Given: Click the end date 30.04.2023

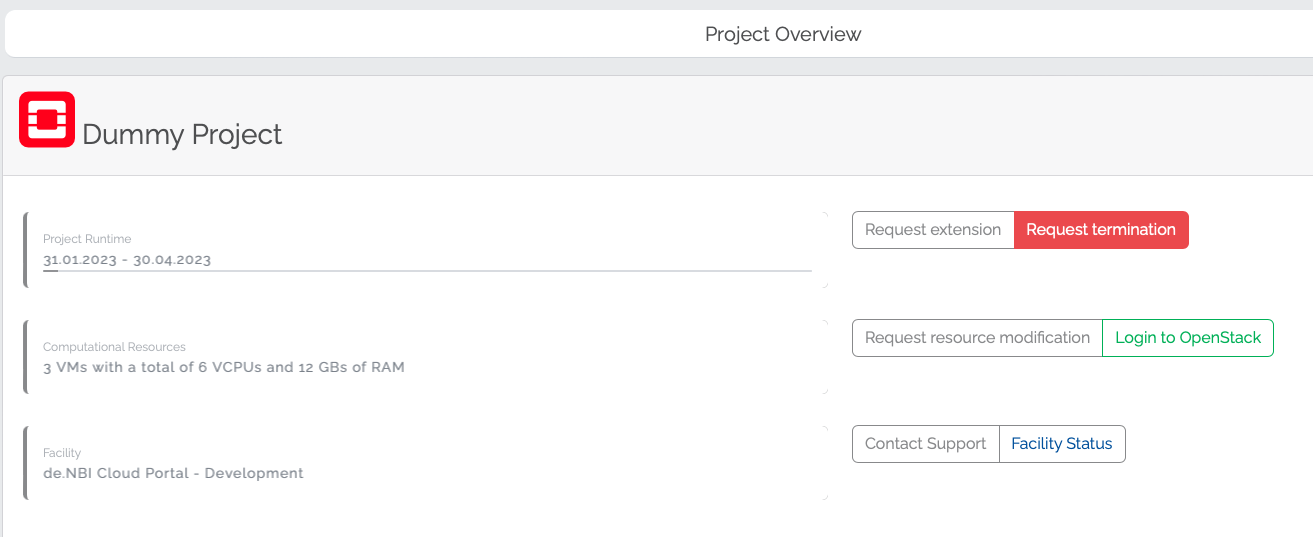Looking at the screenshot, I should (x=172, y=260).
